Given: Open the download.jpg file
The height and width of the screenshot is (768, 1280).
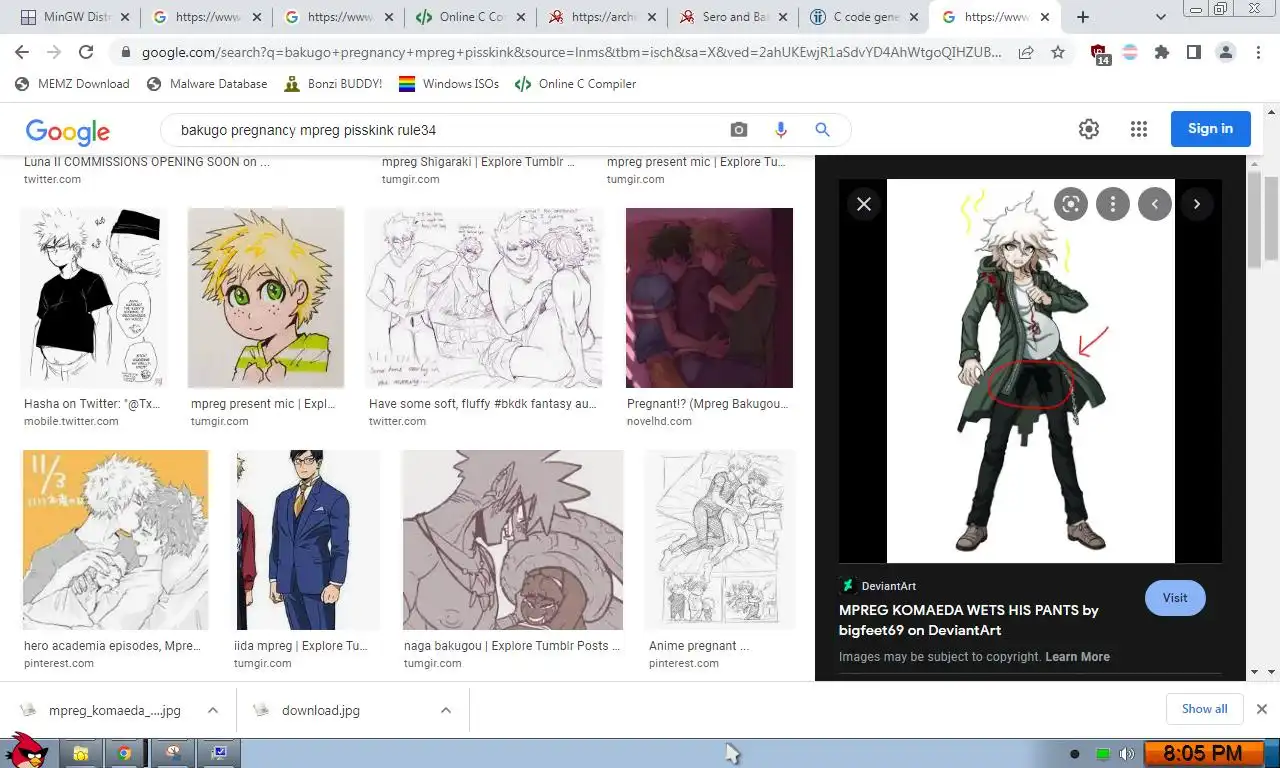Looking at the screenshot, I should (x=321, y=710).
